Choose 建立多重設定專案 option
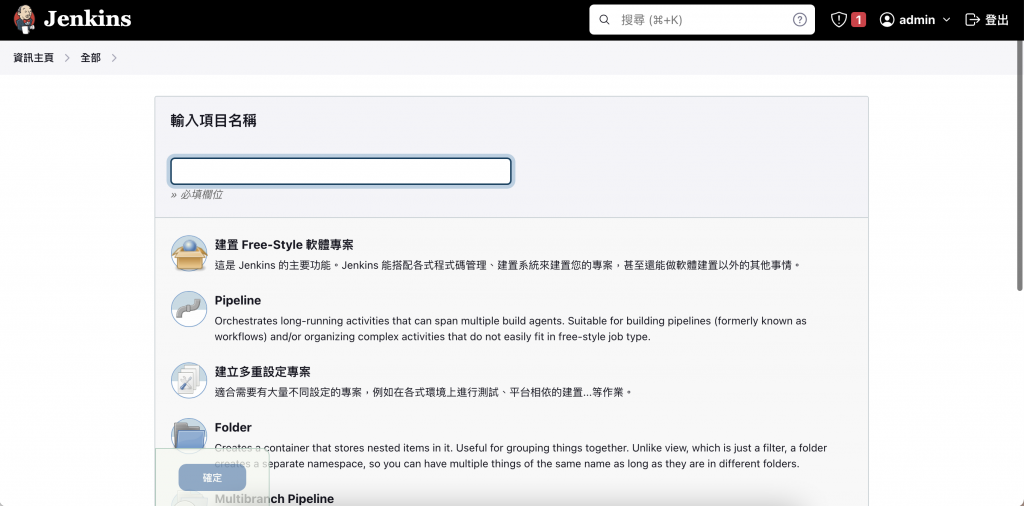Viewport: 1024px width, 506px height. (263, 372)
